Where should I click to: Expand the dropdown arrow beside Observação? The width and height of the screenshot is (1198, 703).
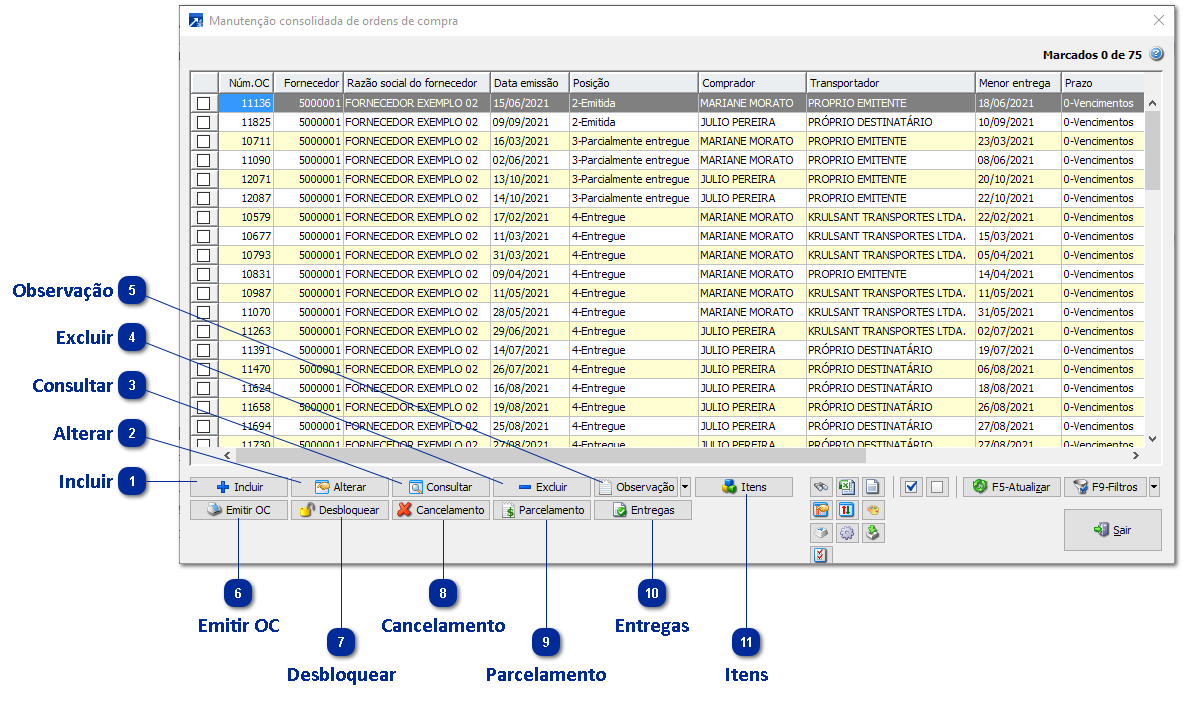coord(685,487)
